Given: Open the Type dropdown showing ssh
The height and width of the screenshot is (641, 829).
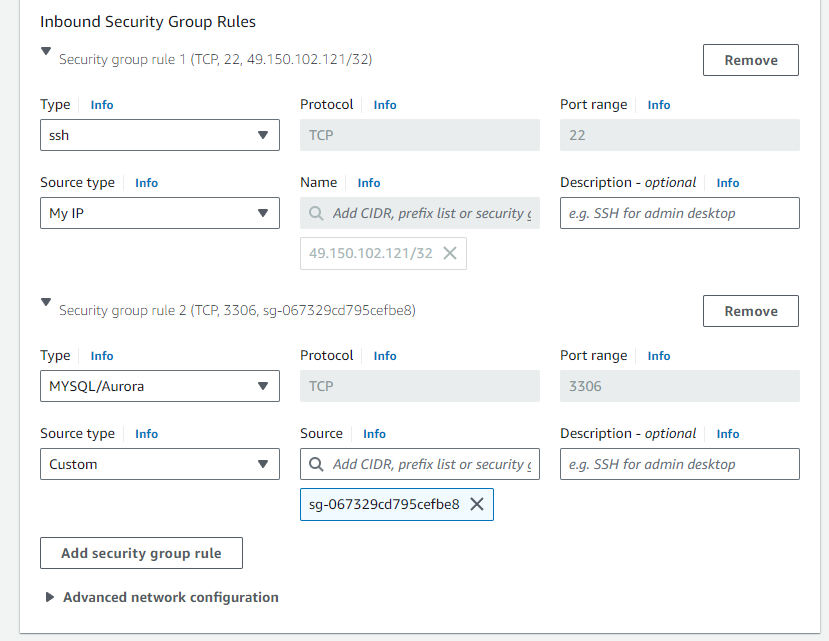Looking at the screenshot, I should (159, 135).
